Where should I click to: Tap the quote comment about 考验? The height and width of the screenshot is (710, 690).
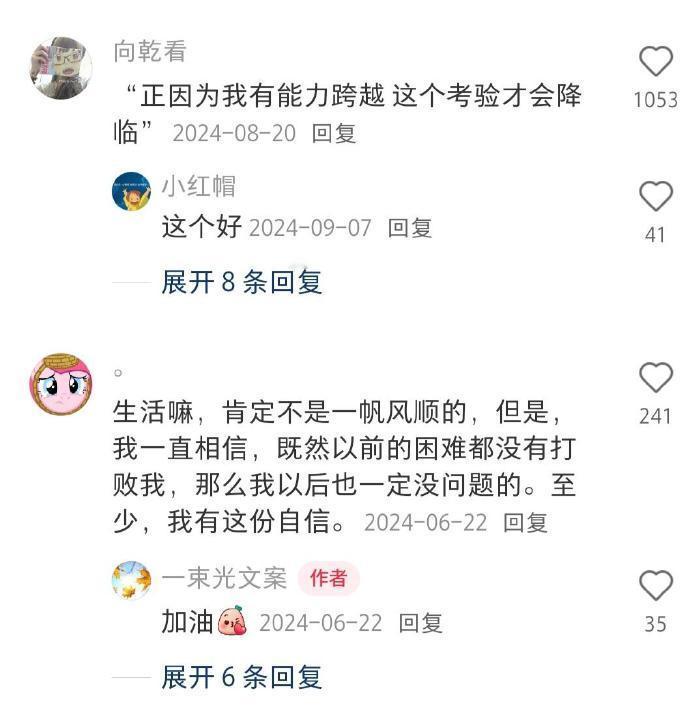[347, 113]
